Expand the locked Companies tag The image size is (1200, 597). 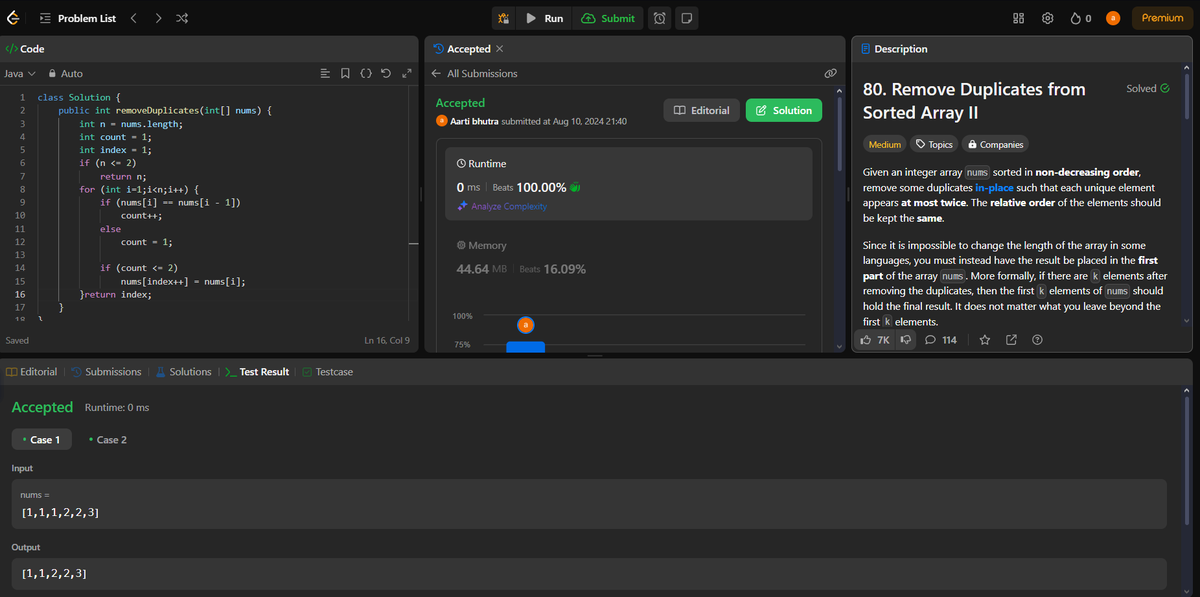coord(994,144)
